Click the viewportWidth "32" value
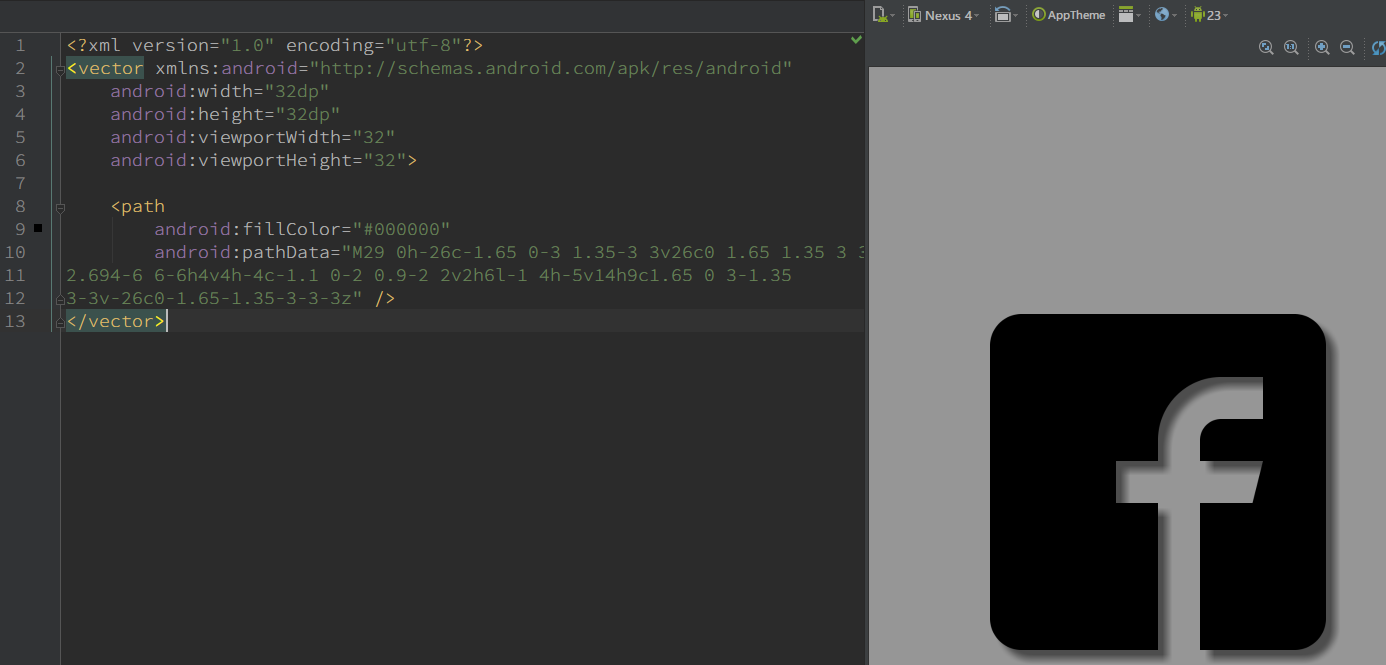The height and width of the screenshot is (665, 1386). coord(374,137)
